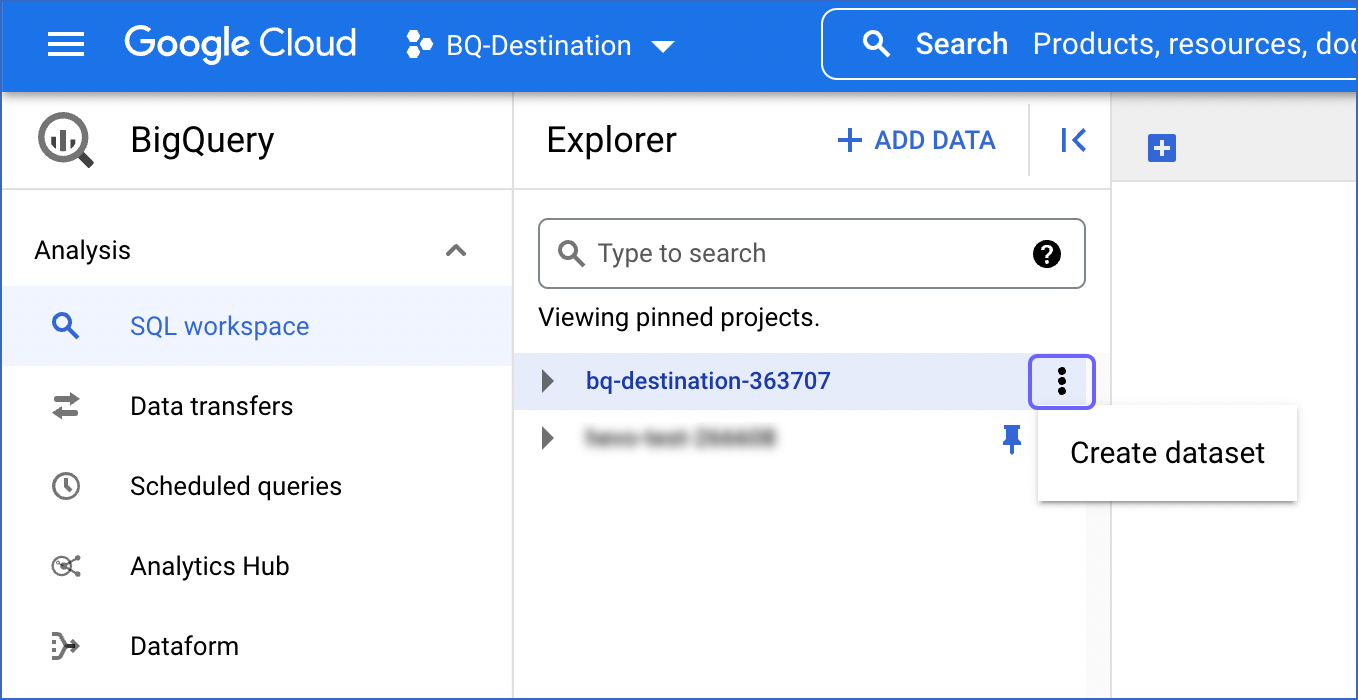Click the BigQuery title text
This screenshot has width=1358, height=700.
click(202, 141)
